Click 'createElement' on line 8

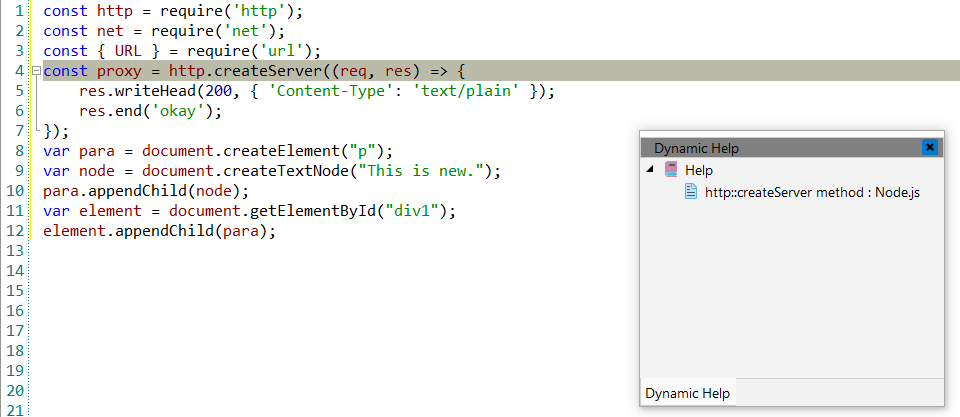[282, 151]
